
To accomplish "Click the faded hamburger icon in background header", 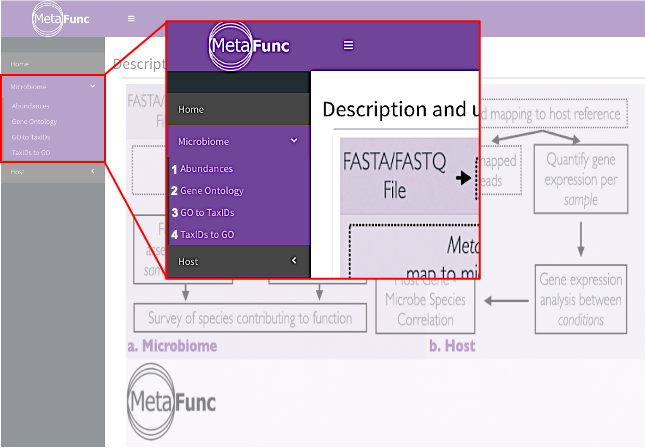I will click(x=131, y=19).
